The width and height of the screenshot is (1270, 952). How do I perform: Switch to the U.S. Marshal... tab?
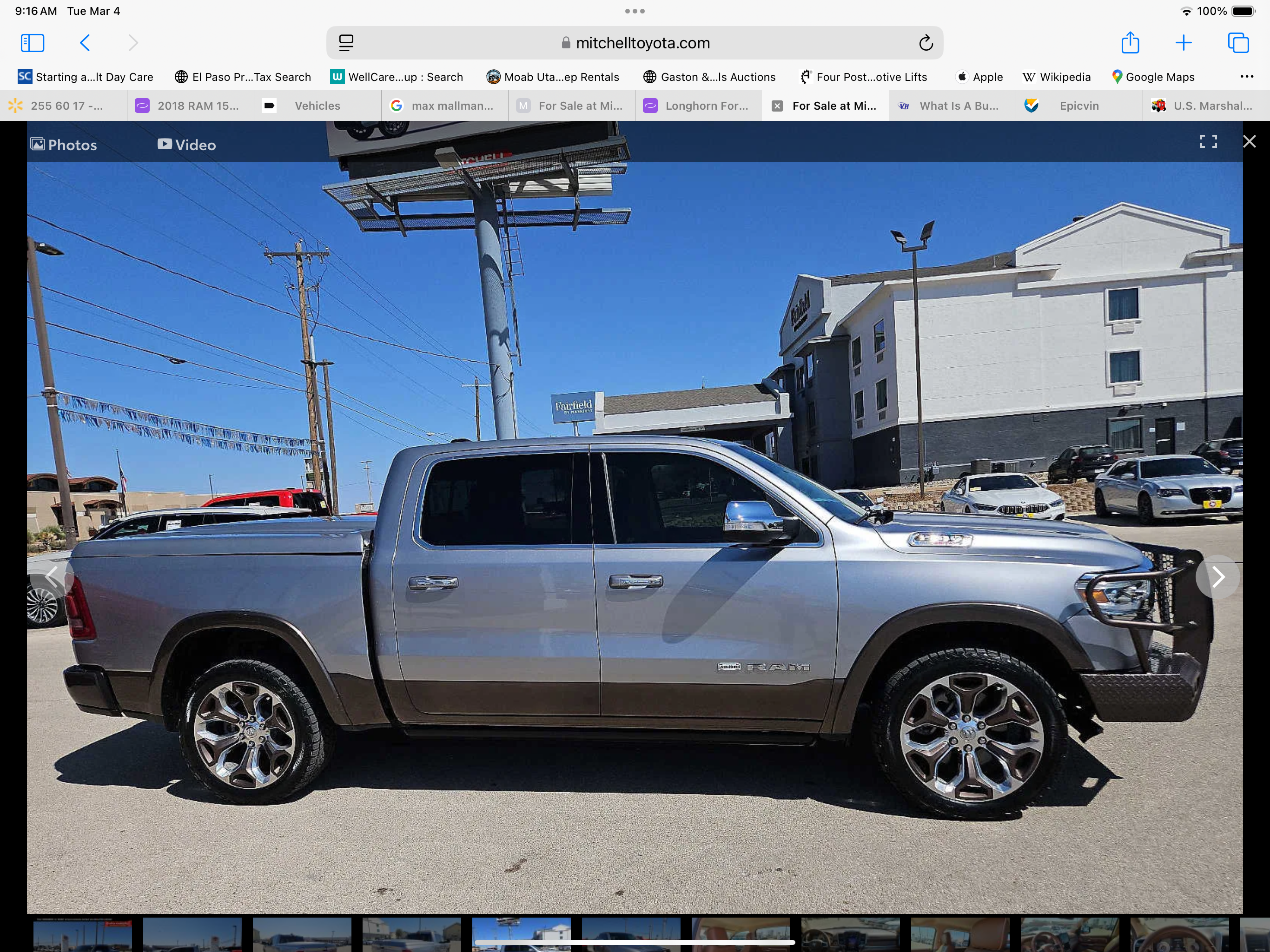[x=1206, y=106]
